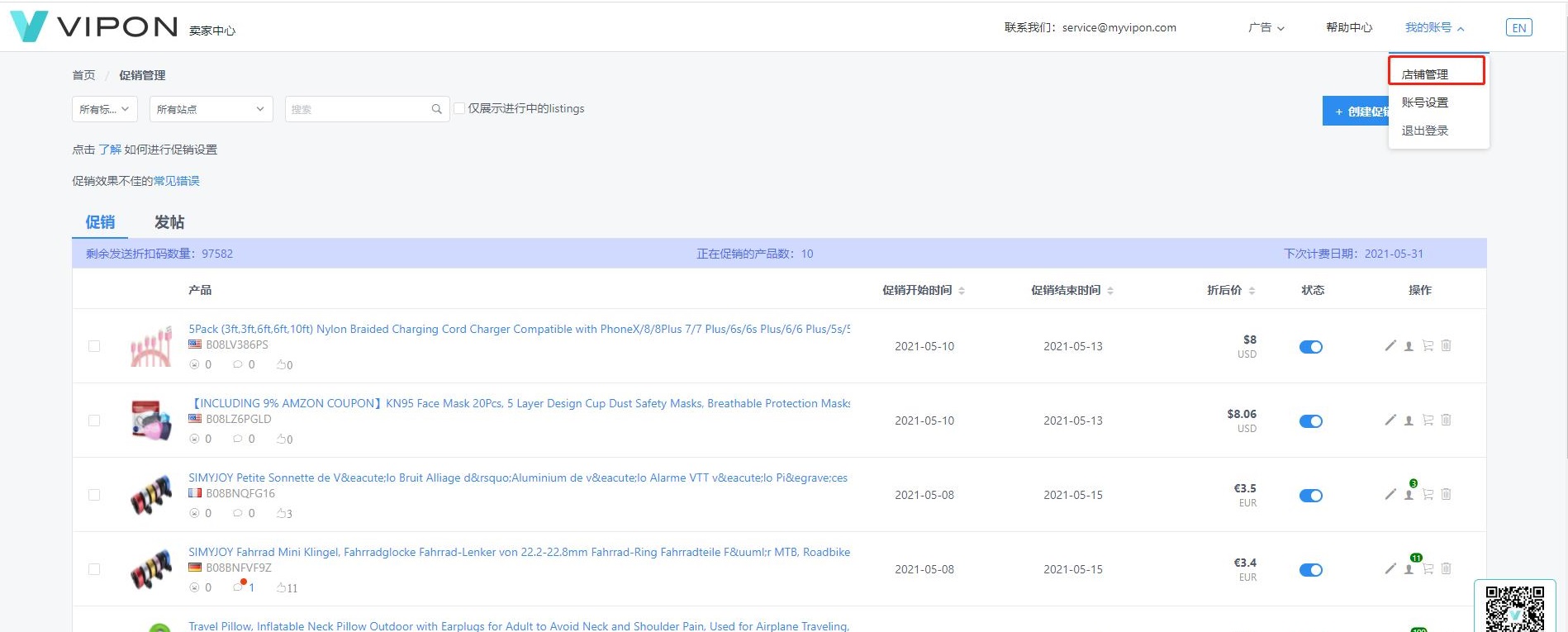Open the 所有标... filter dropdown
This screenshot has width=1568, height=632.
tap(104, 109)
